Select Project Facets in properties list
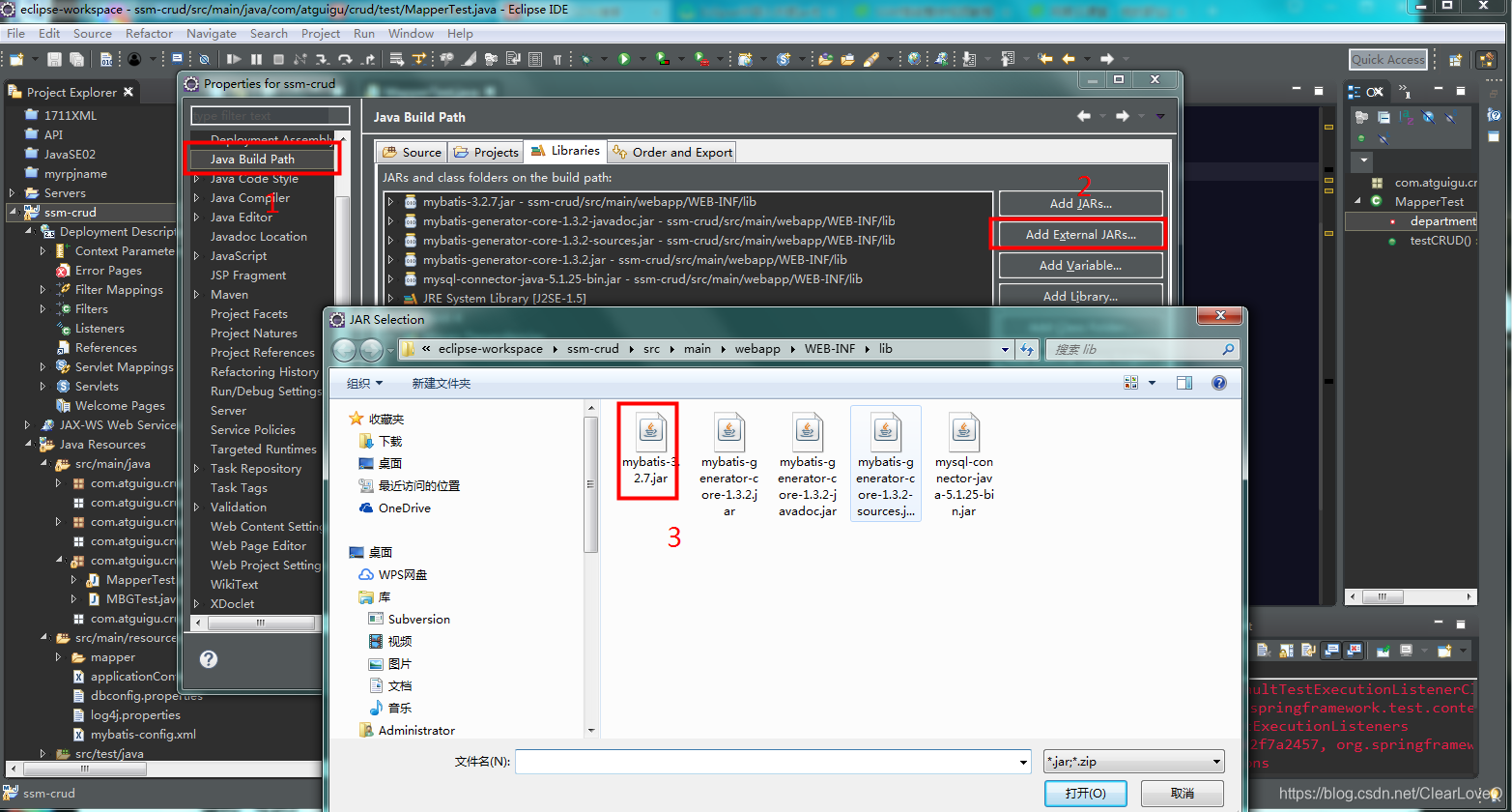 pyautogui.click(x=248, y=314)
